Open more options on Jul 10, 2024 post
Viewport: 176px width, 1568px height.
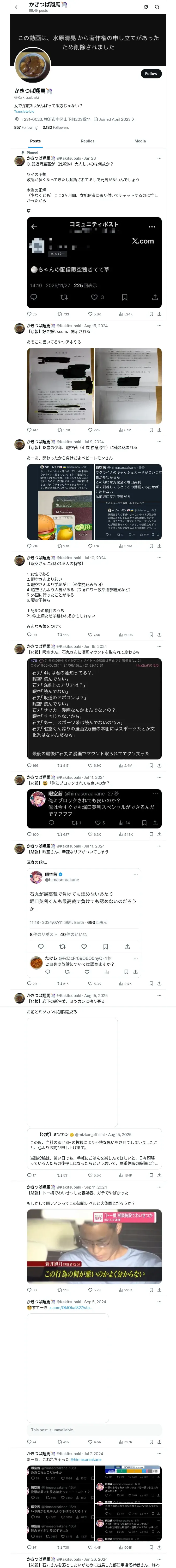(159, 558)
